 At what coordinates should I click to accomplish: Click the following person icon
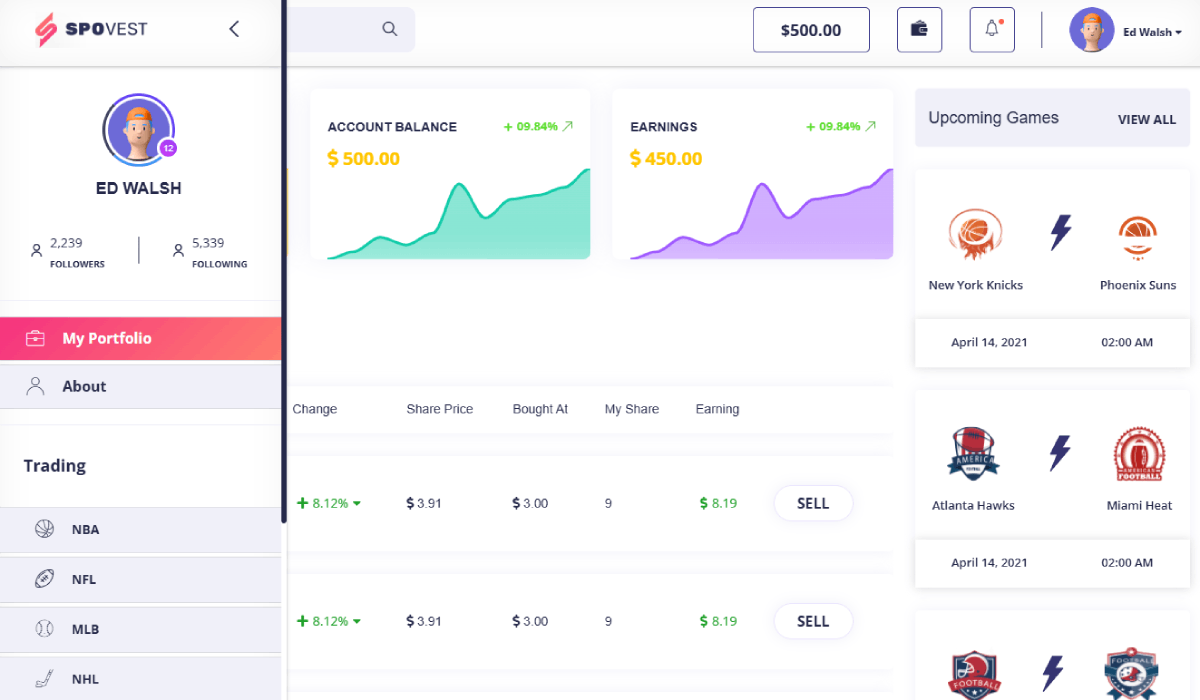(x=179, y=250)
